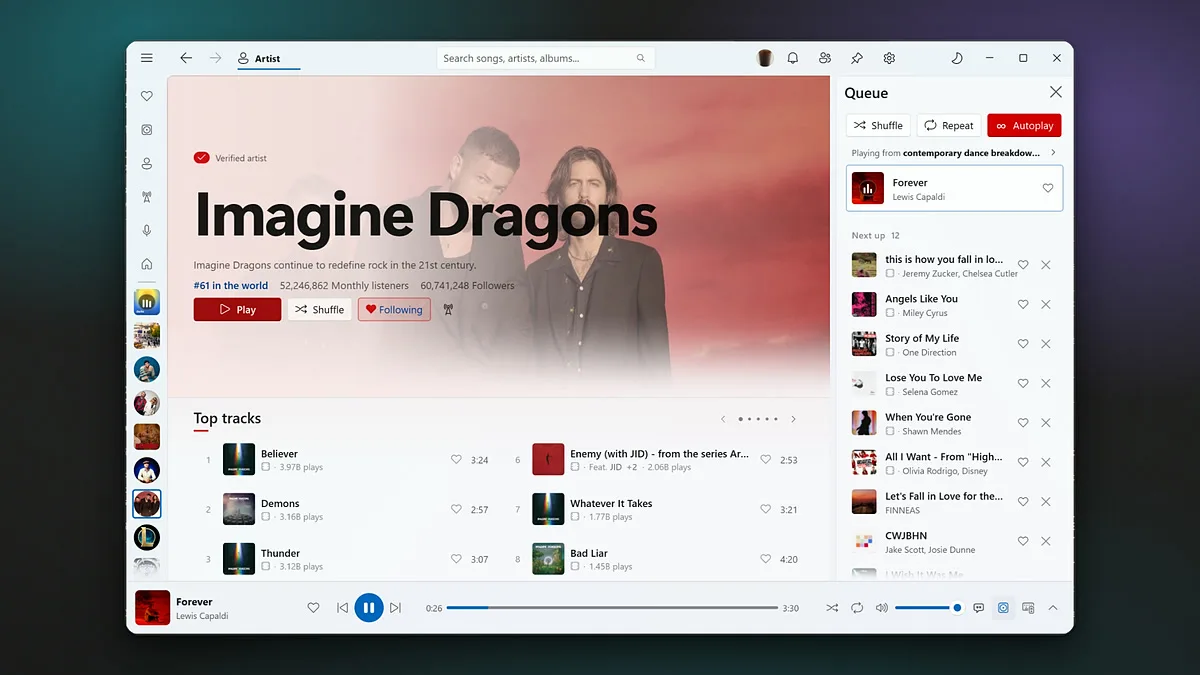
Task: Open Liked songs heart in sidebar
Action: click(x=147, y=97)
